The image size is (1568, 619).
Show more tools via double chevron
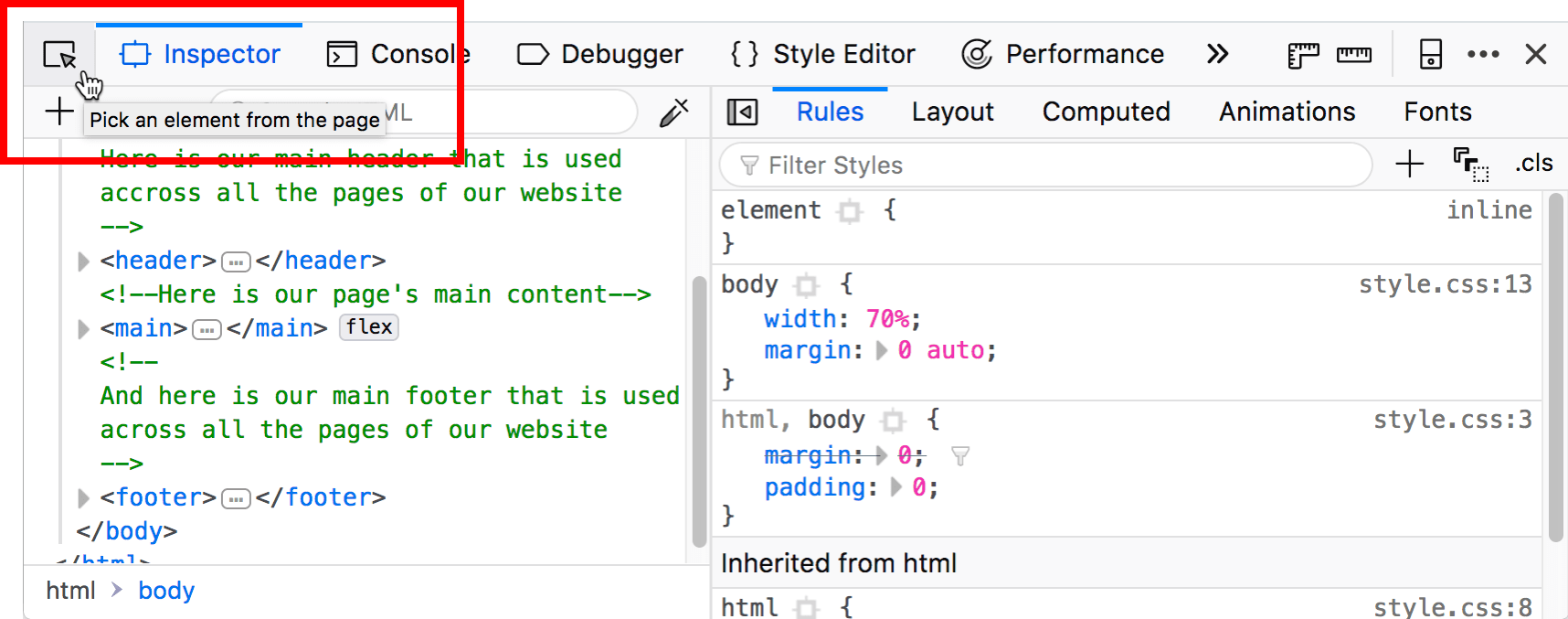1217,55
